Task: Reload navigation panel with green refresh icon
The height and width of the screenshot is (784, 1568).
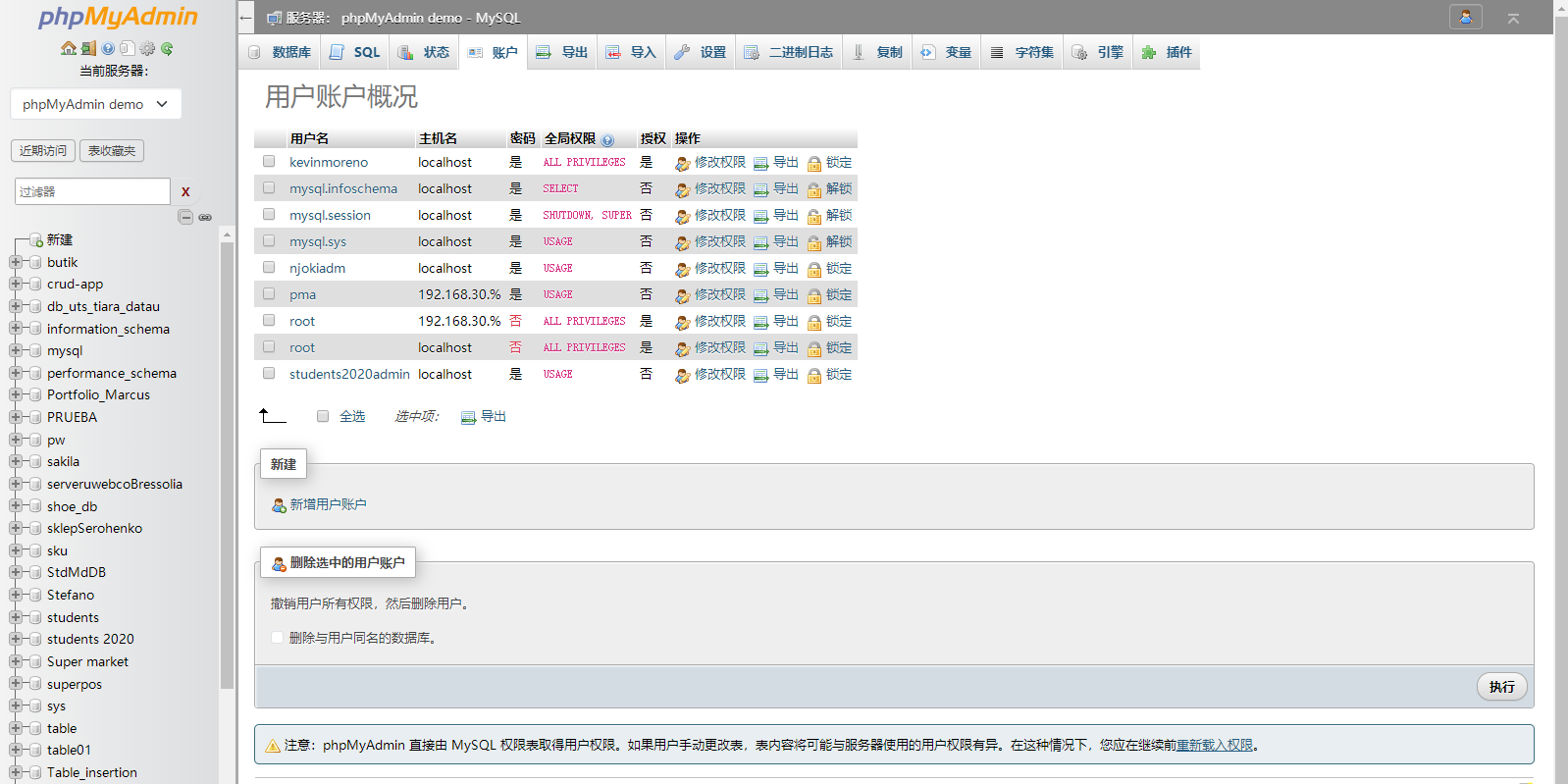Action: click(x=167, y=48)
